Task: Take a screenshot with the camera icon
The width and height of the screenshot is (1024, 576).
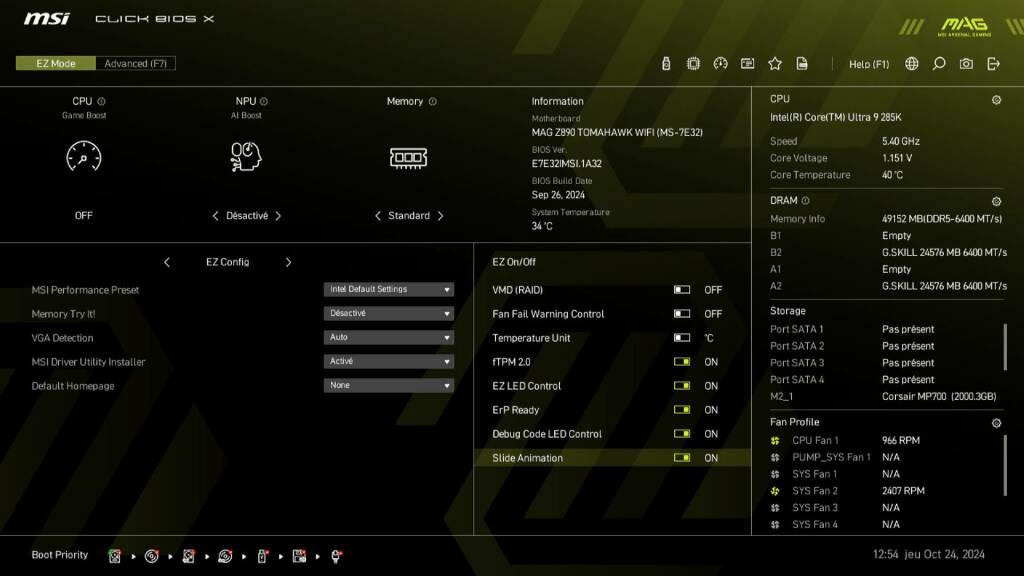Action: pyautogui.click(x=966, y=63)
